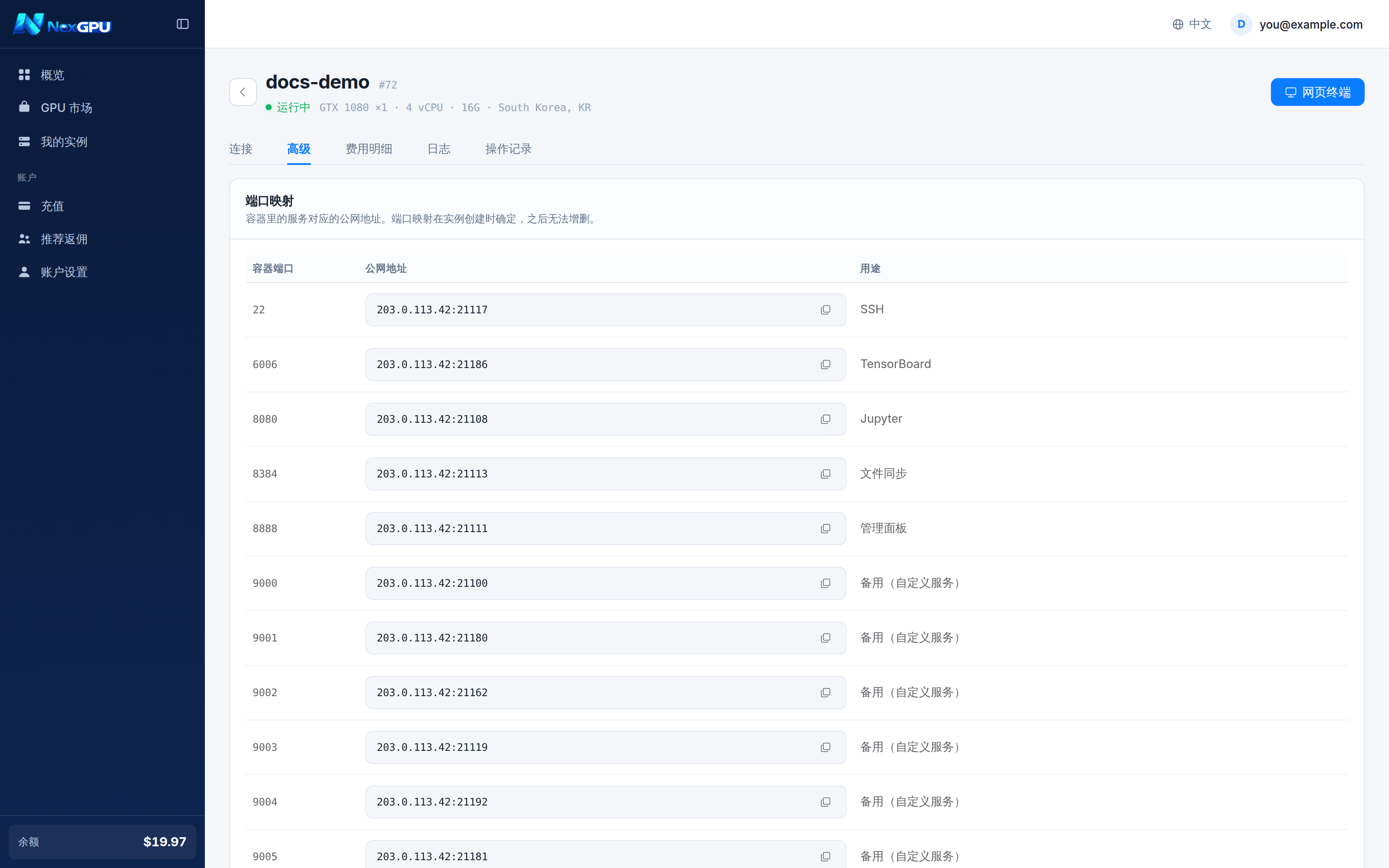Click the address field 203.0.113.42:21111
The image size is (1389, 868).
point(606,529)
